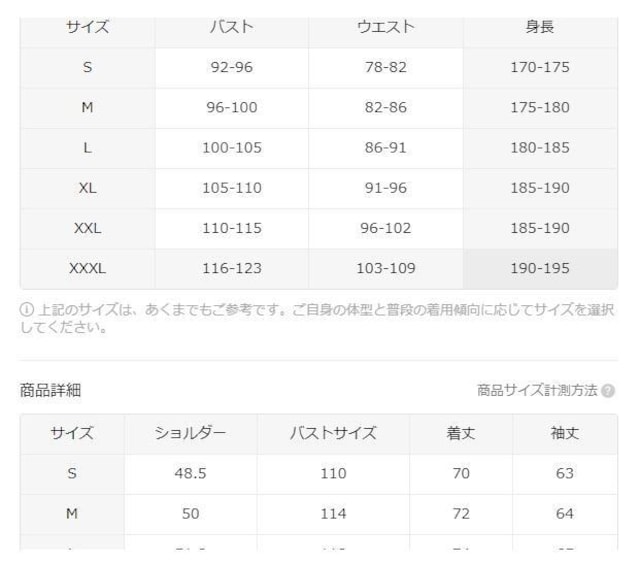Click the ショルダー column header
Viewport: 640px width, 563px height.
(x=190, y=433)
